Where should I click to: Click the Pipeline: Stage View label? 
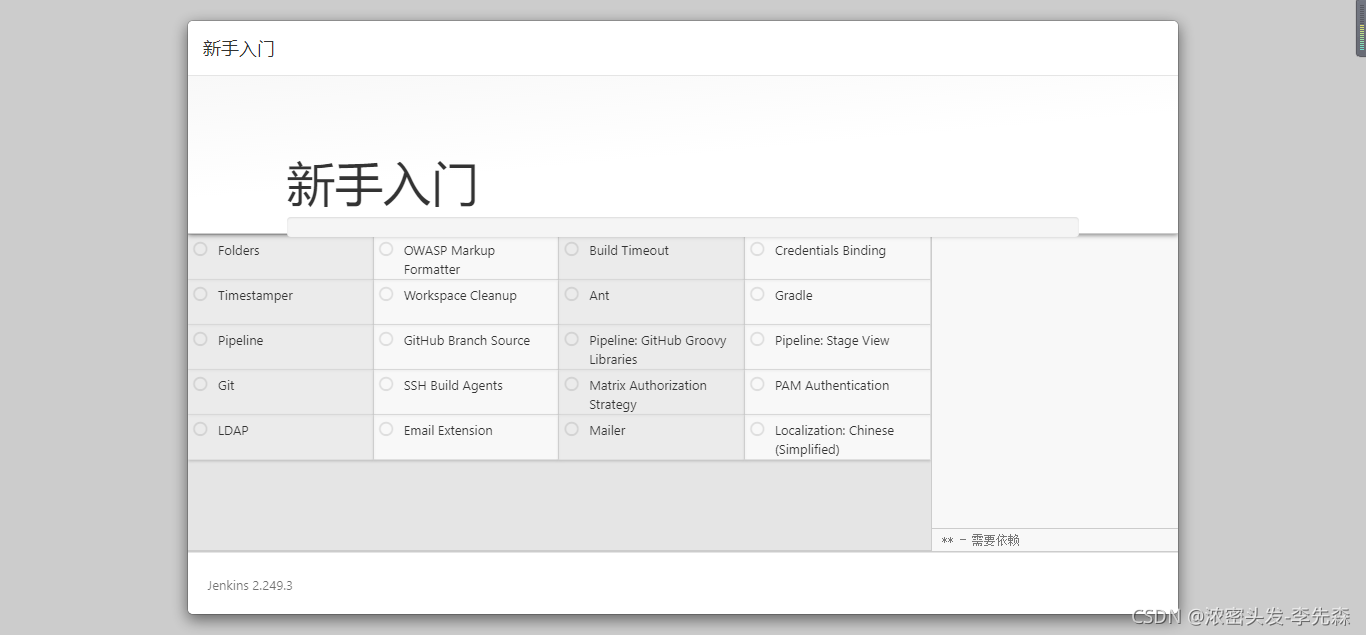[x=832, y=341]
